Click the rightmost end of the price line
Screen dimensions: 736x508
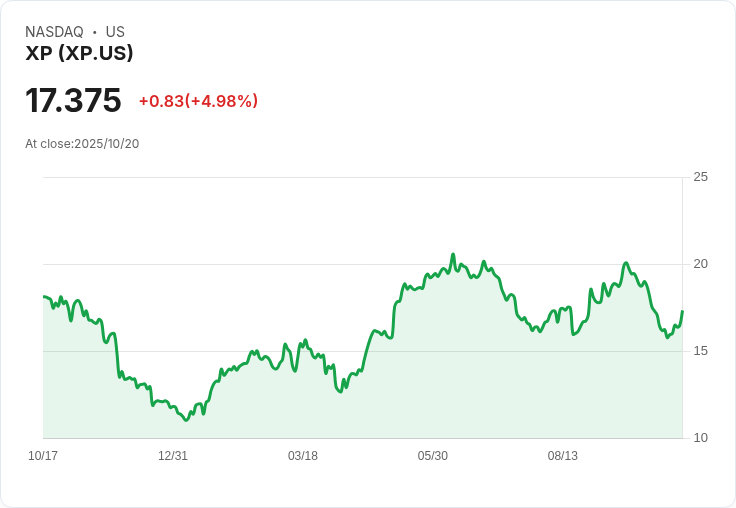pos(682,312)
